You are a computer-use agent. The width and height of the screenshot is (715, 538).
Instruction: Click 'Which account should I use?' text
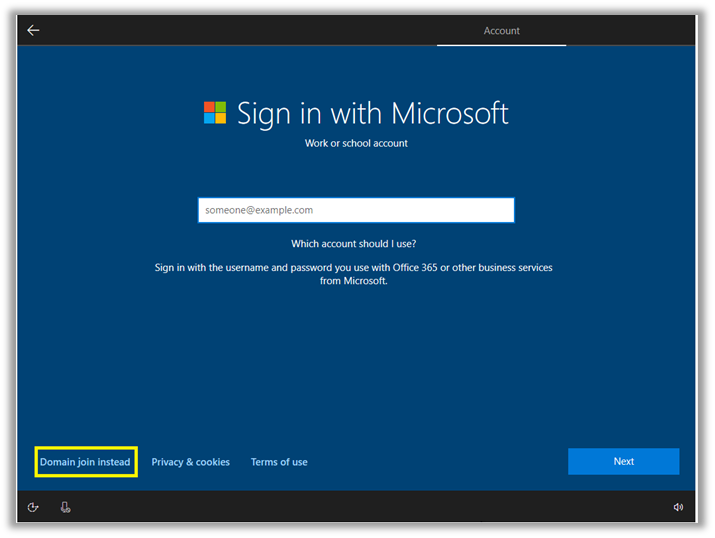[354, 244]
